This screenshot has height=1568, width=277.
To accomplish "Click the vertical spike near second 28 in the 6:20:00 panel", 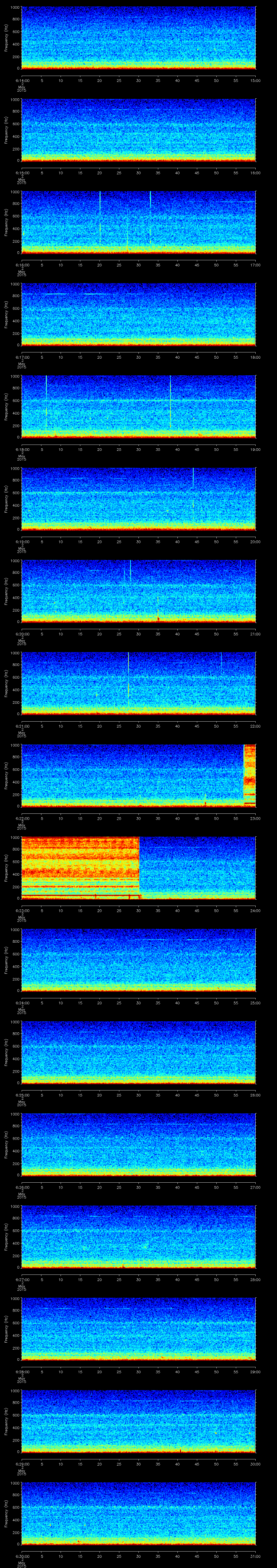I will pos(130,571).
